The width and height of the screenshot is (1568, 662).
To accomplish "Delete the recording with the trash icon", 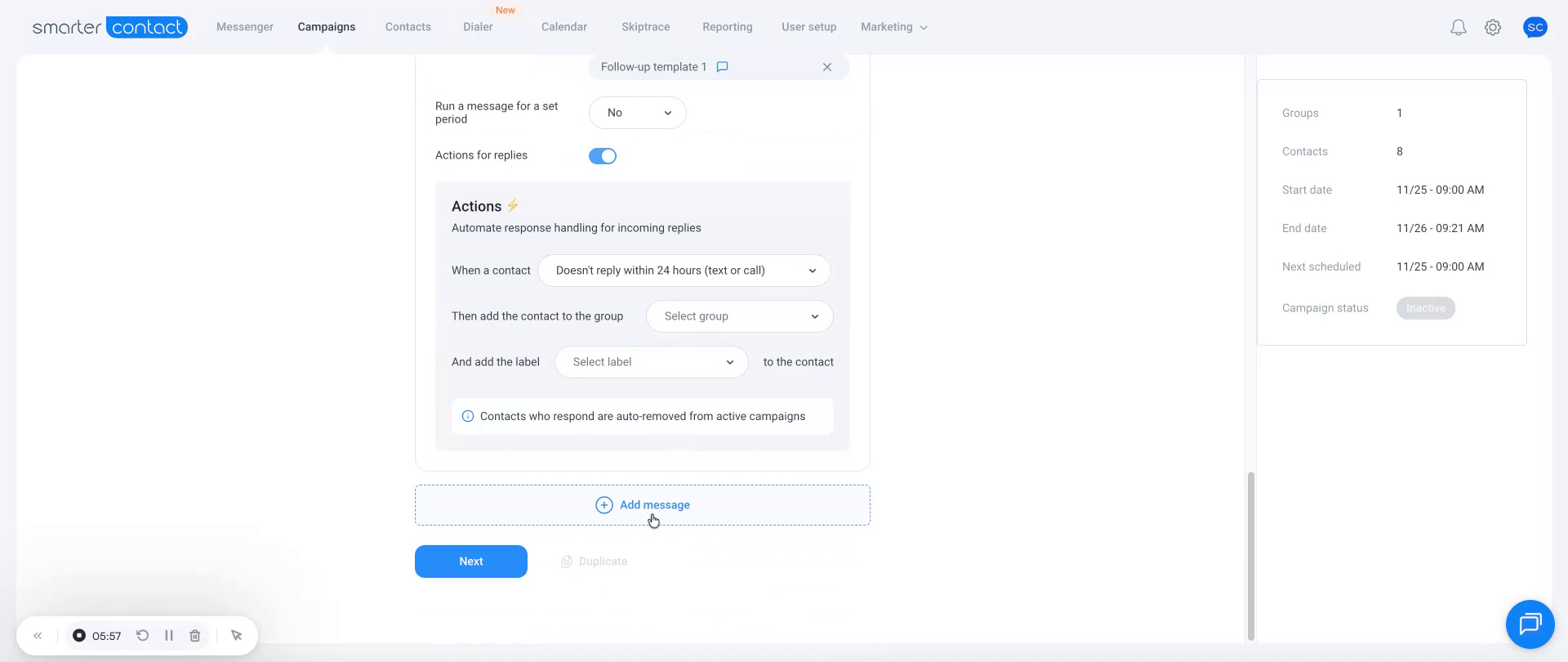I will [x=195, y=636].
